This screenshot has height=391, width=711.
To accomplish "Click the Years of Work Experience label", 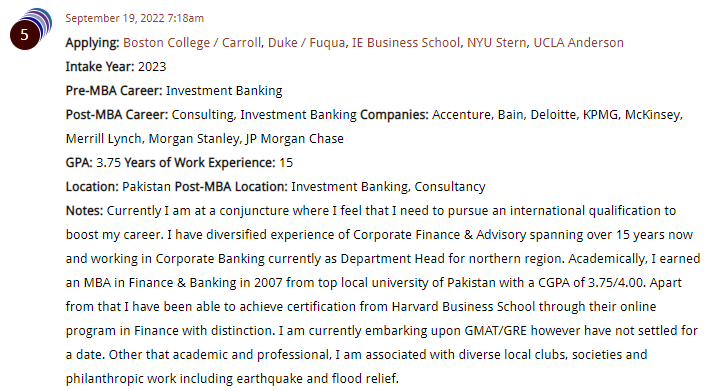I will [200, 163].
